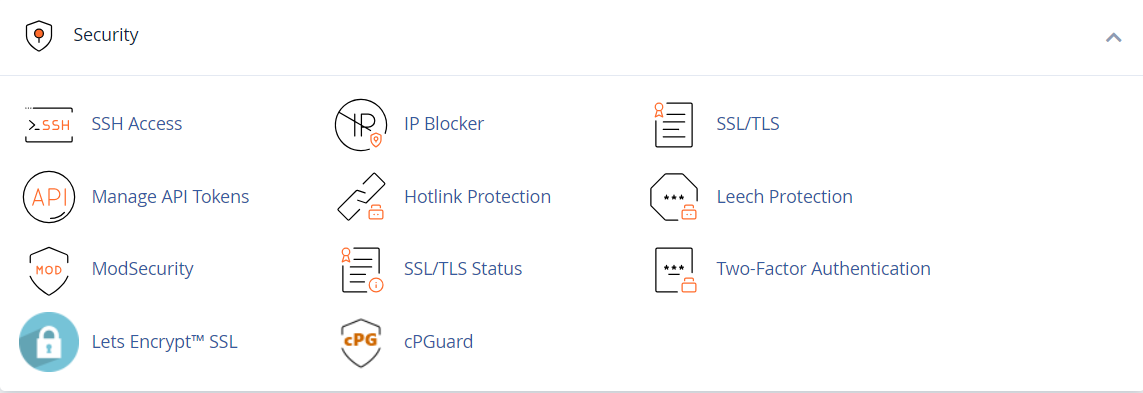Click the cPGuard shield icon
This screenshot has width=1143, height=393.
coord(362,342)
